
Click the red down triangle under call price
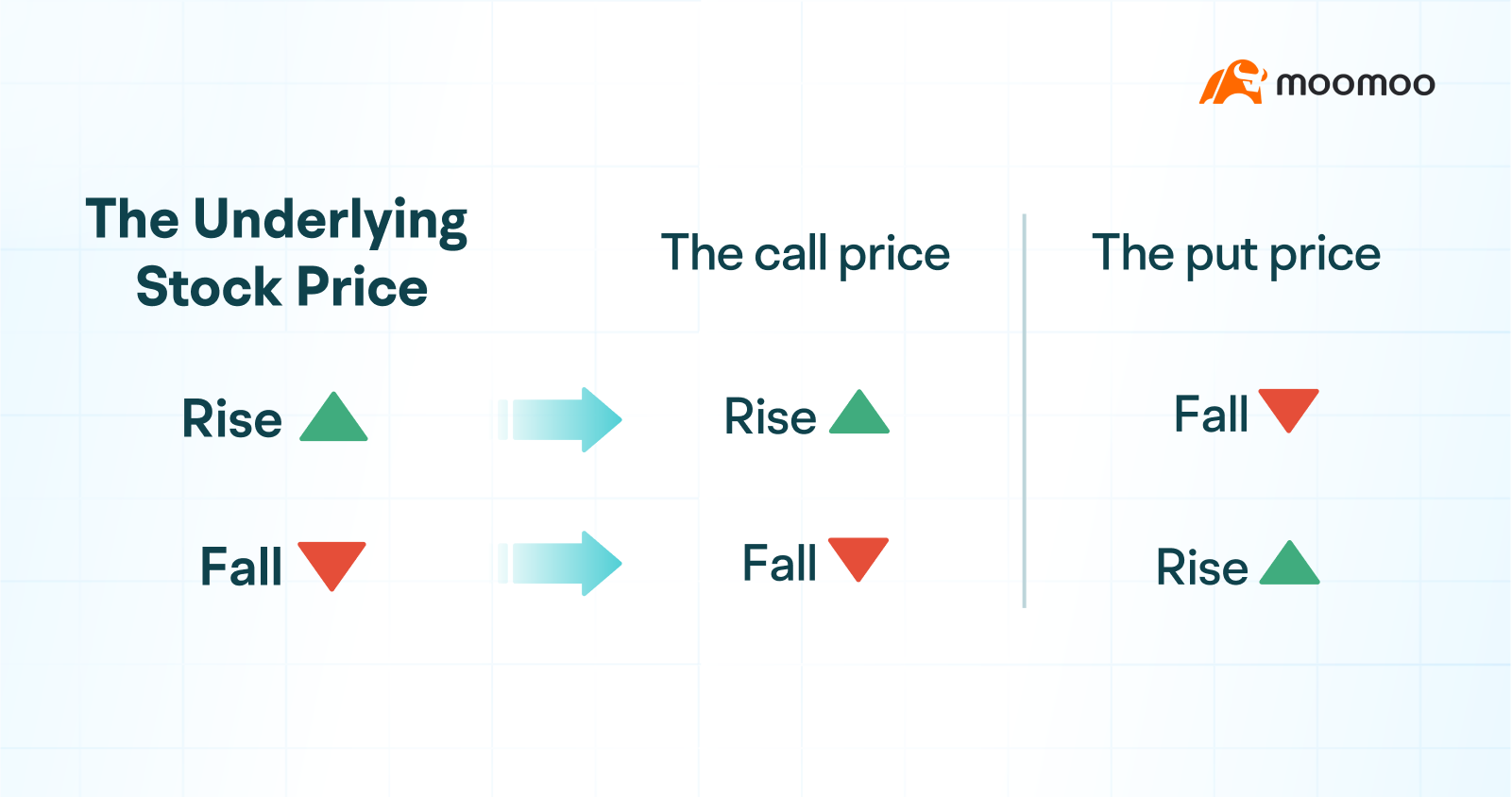click(858, 555)
